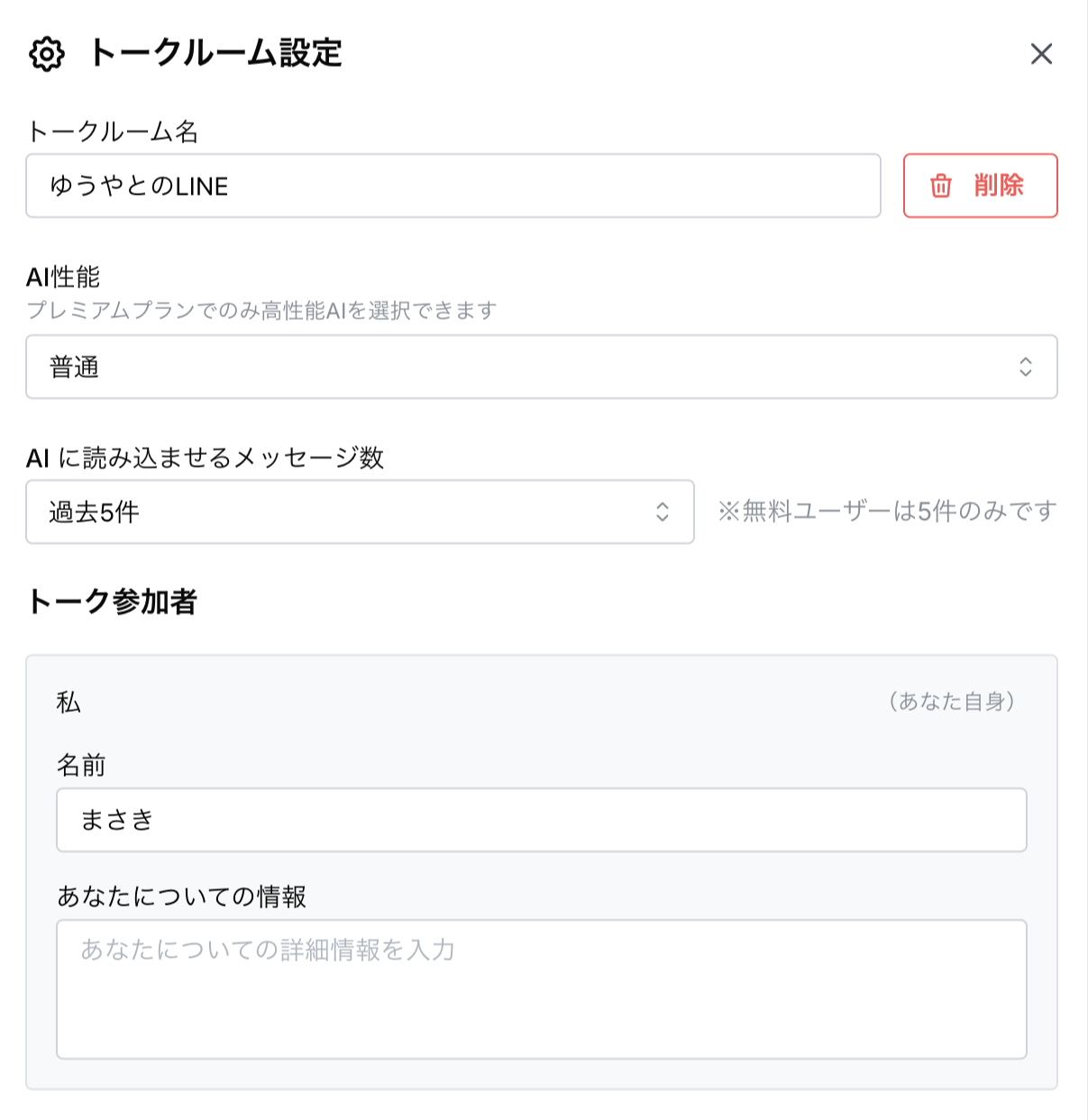The image size is (1088, 1120).
Task: Click the あなたについての情報 text area
Action: (542, 987)
